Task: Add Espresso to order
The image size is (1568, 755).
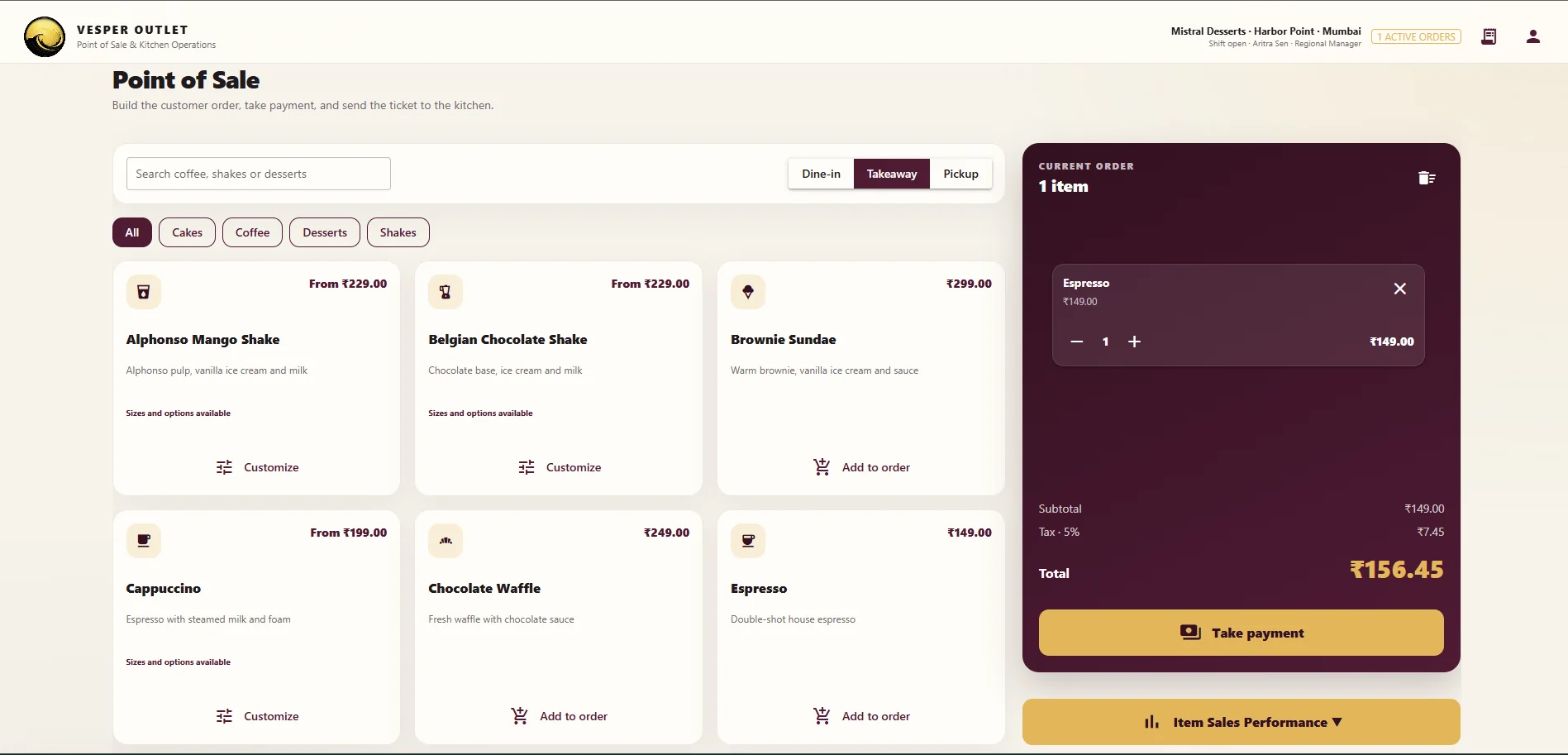Action: tap(861, 716)
